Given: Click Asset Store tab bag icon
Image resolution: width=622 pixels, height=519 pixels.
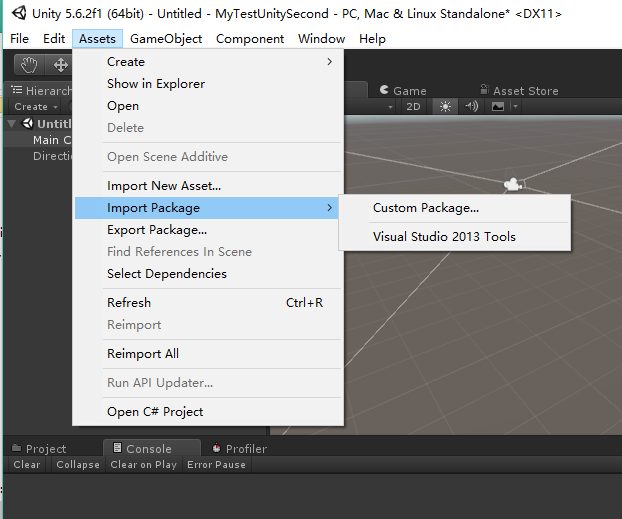Looking at the screenshot, I should point(484,89).
